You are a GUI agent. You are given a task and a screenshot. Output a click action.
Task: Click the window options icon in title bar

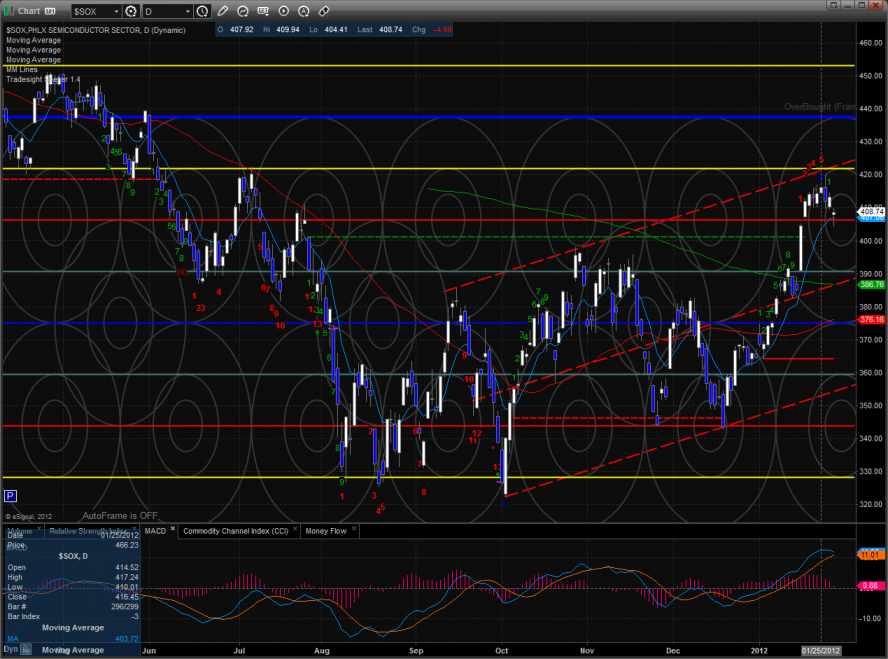click(833, 5)
